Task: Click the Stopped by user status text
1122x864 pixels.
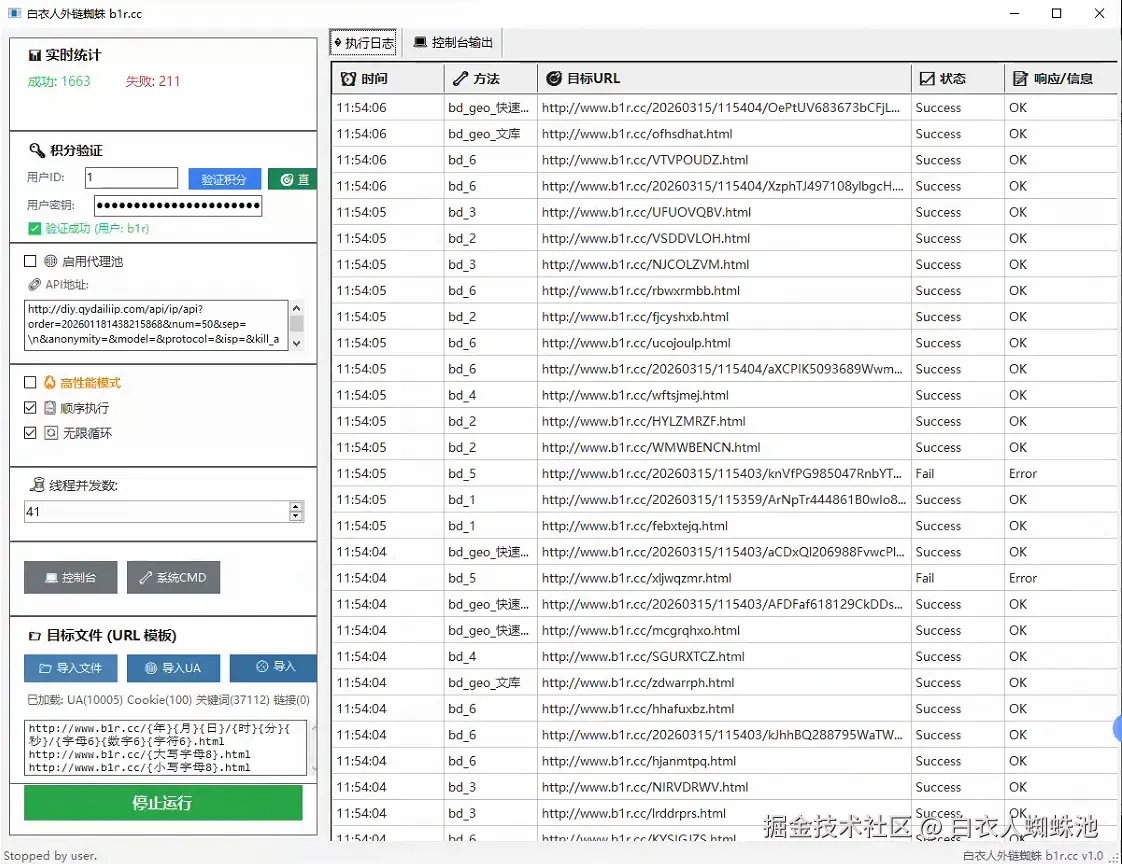Action: tap(50, 855)
